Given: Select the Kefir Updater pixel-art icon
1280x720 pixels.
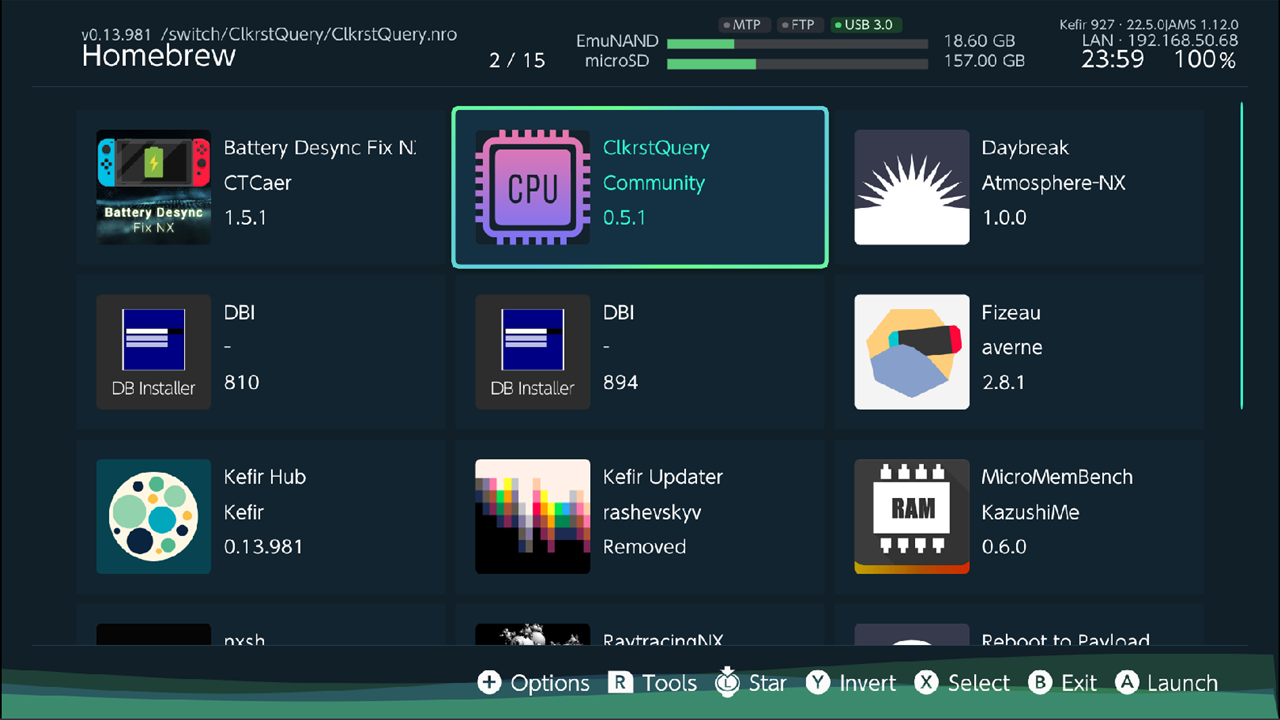Looking at the screenshot, I should pyautogui.click(x=532, y=517).
